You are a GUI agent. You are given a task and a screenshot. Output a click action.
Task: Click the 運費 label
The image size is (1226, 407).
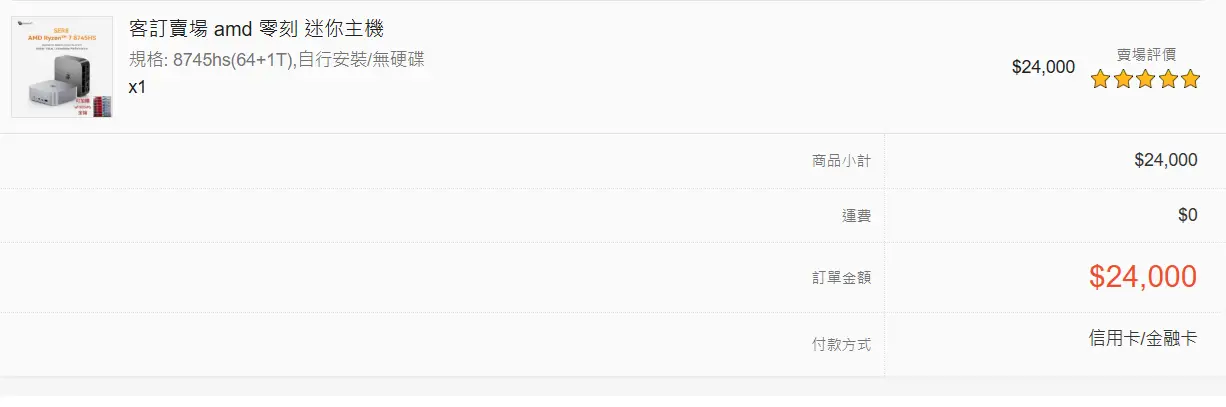(856, 215)
